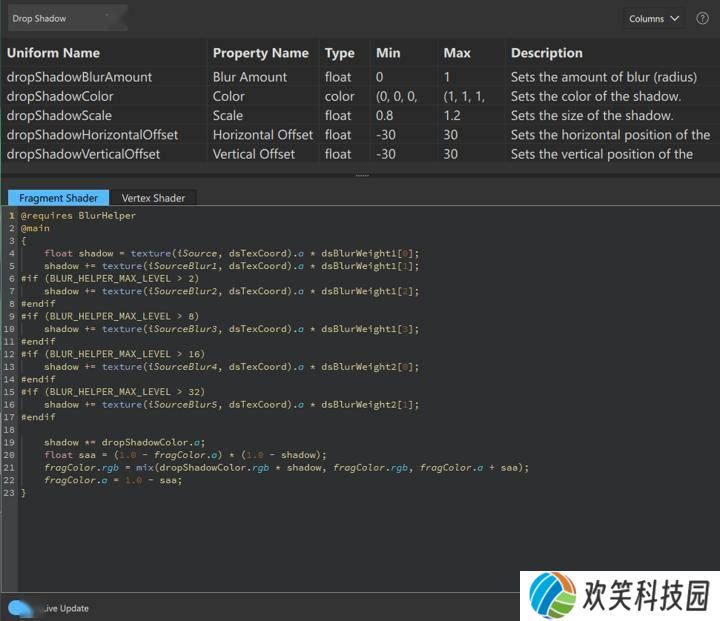720x621 pixels.
Task: Click the Horizontal Offset property cell
Action: pyautogui.click(x=263, y=135)
